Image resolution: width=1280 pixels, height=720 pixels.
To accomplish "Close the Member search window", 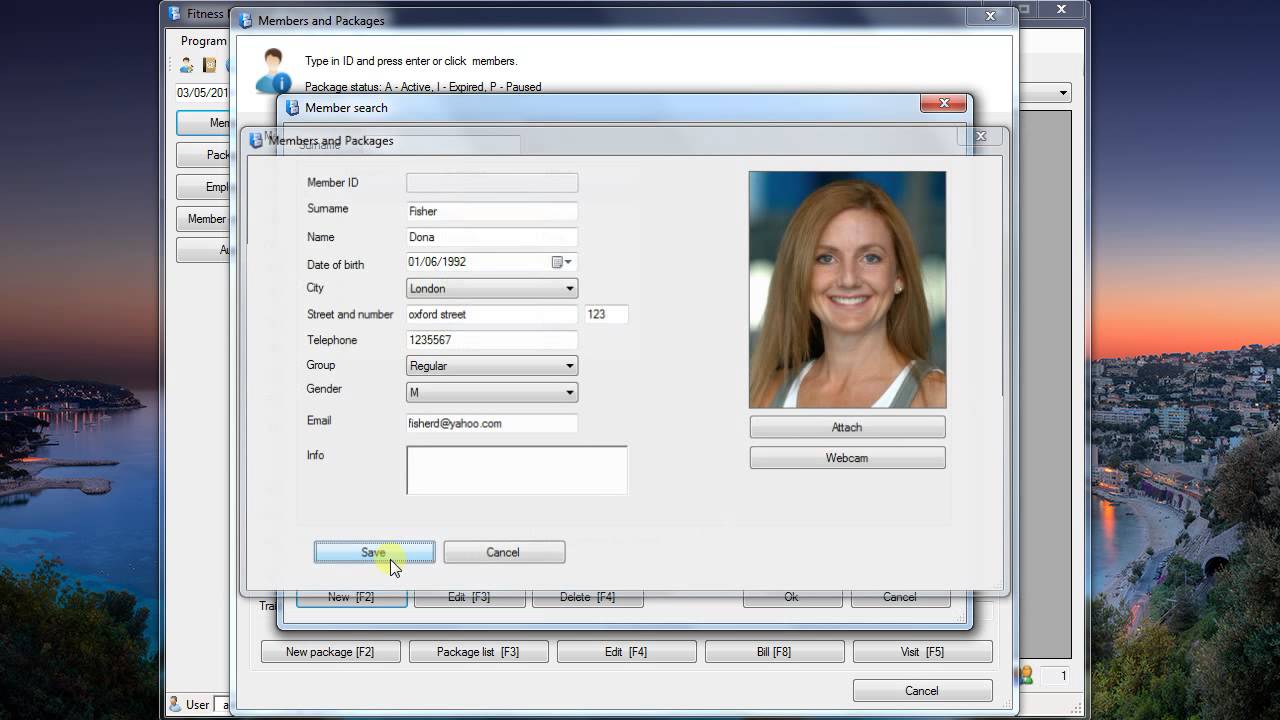I will [x=944, y=103].
